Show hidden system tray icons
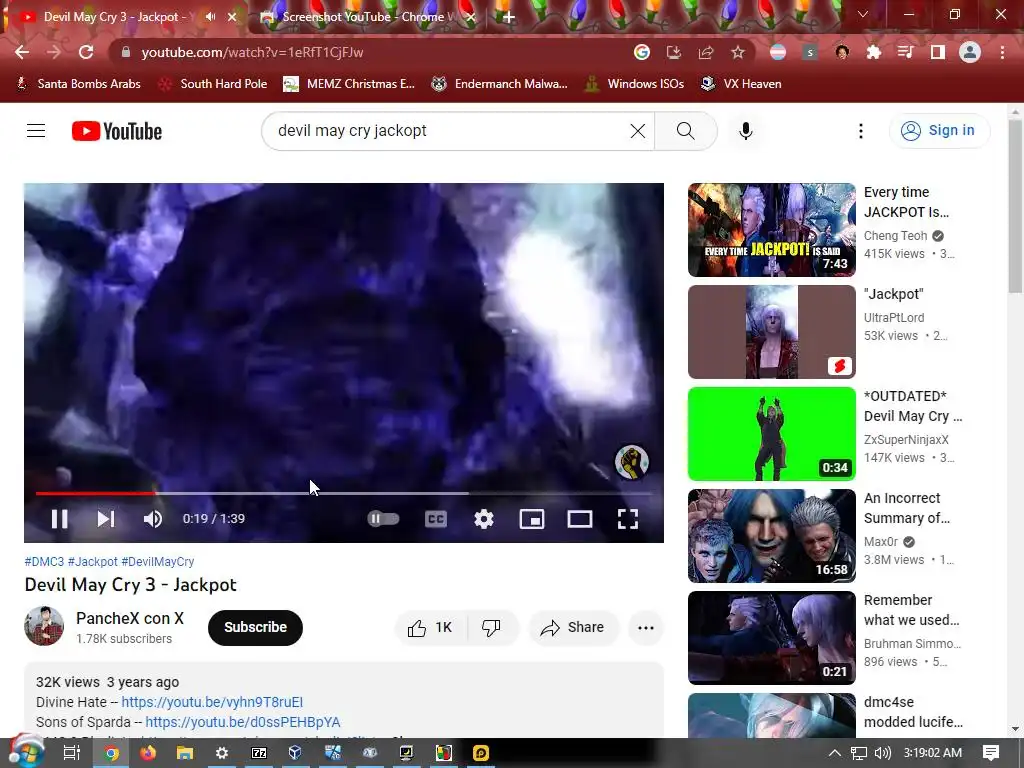Image resolution: width=1024 pixels, height=768 pixels. 835,753
